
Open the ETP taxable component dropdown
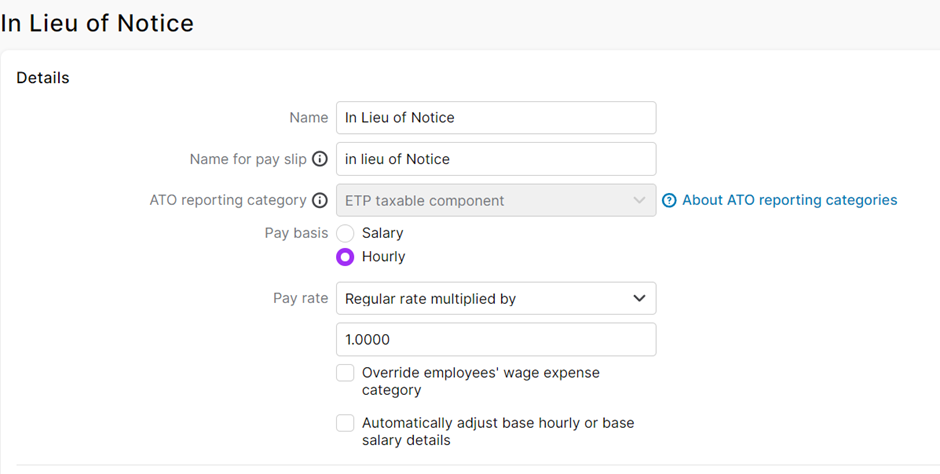pos(496,200)
